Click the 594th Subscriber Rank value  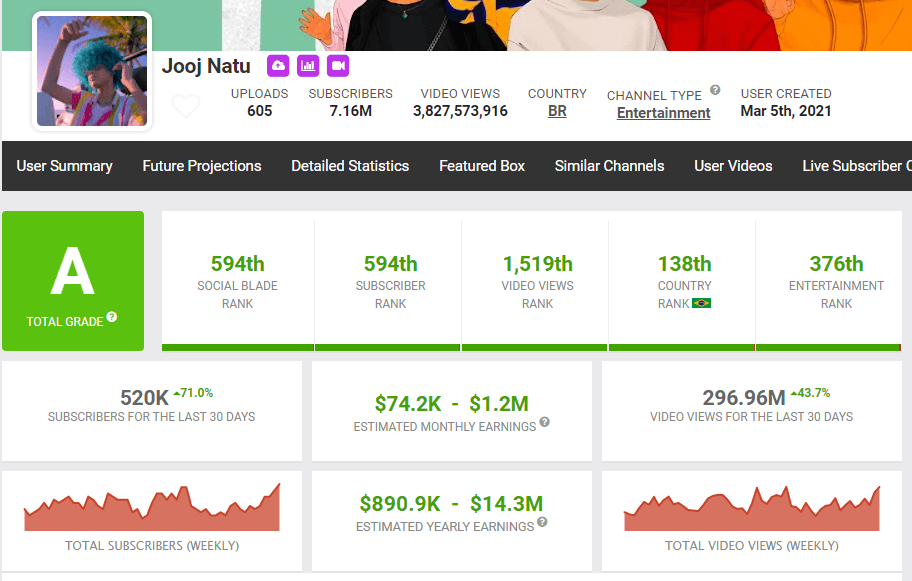(391, 264)
